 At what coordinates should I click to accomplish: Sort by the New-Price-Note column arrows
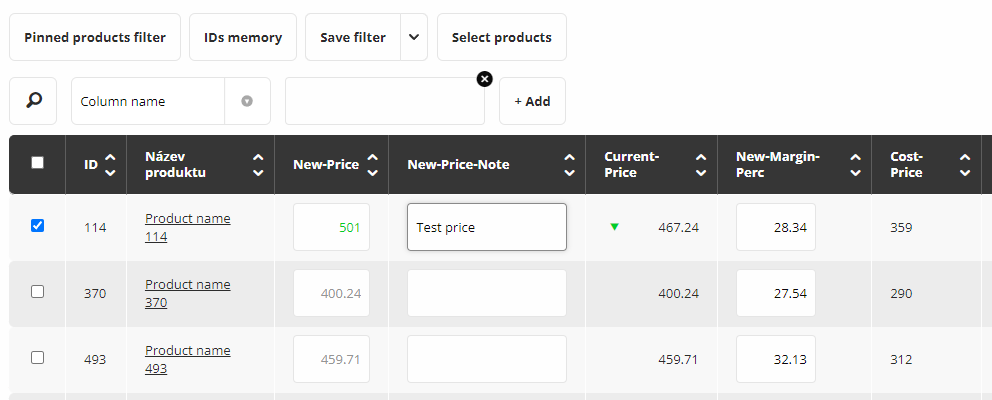coord(569,165)
